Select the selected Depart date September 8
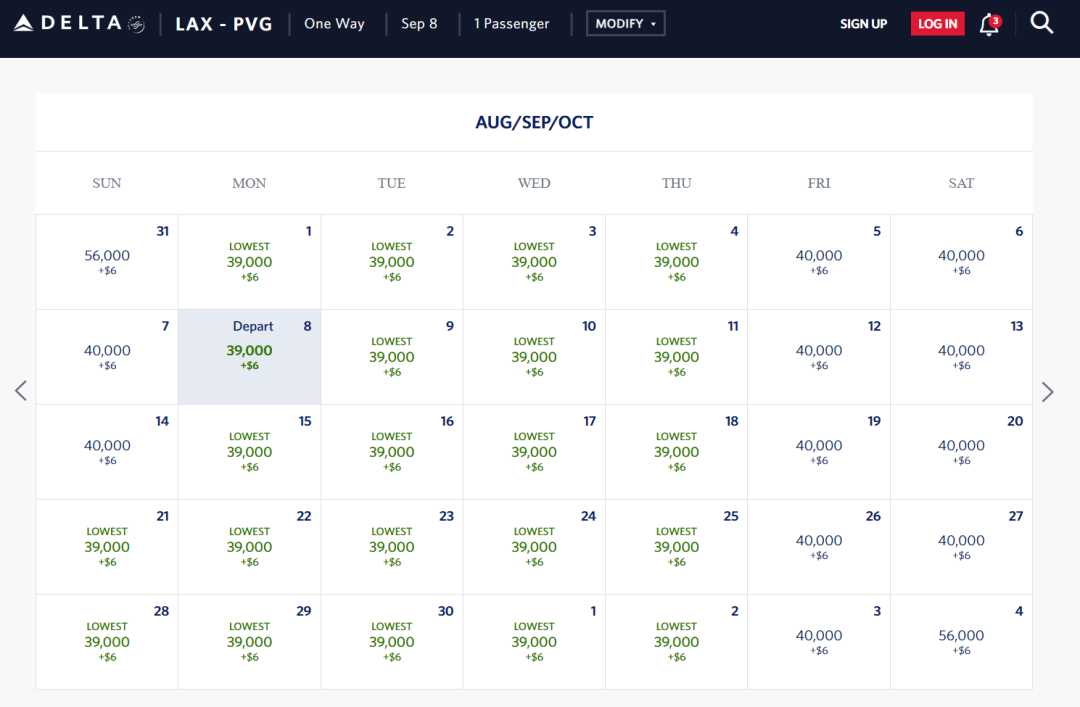The height and width of the screenshot is (707, 1080). pos(249,356)
